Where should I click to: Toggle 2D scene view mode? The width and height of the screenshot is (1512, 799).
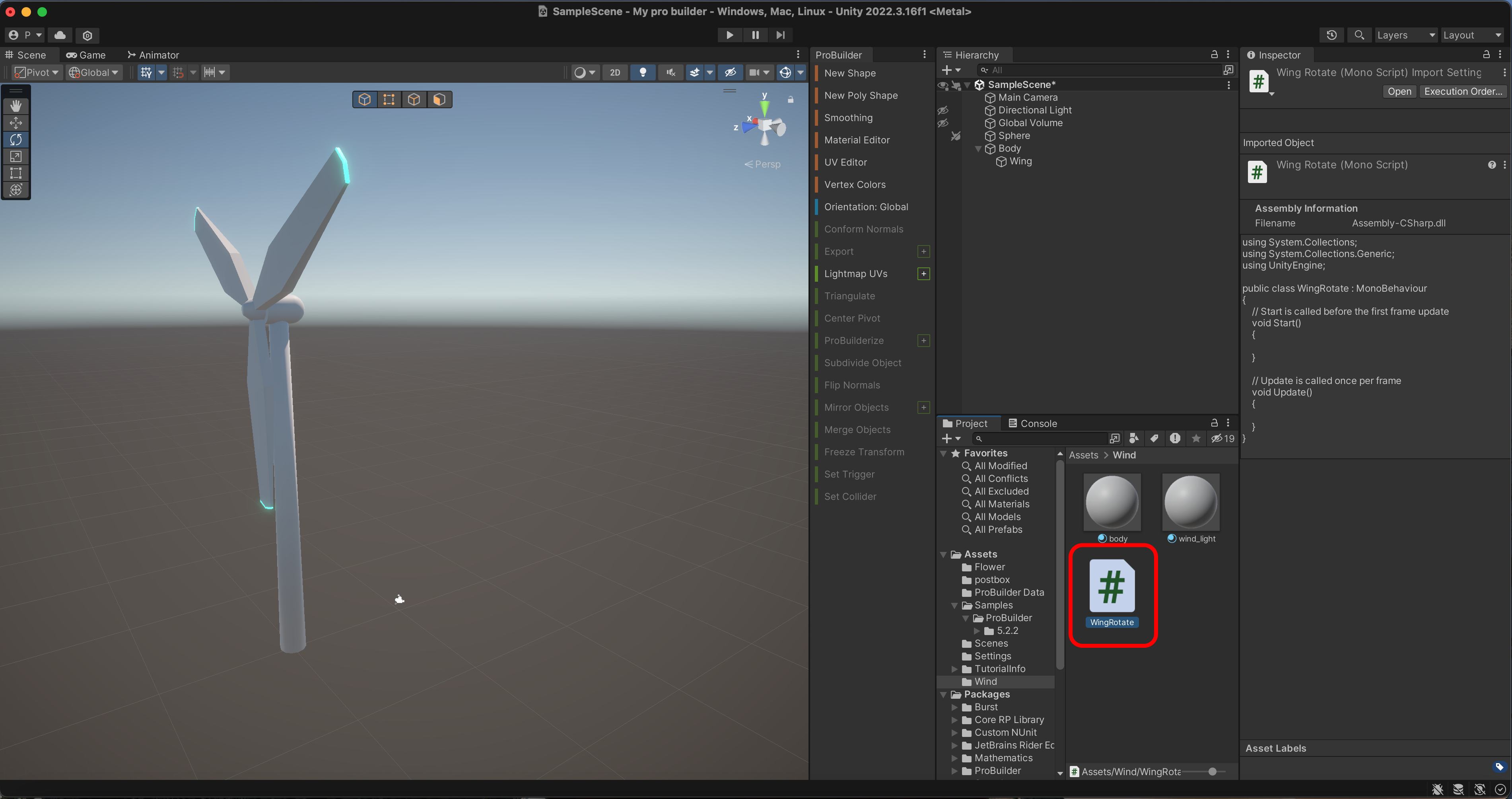(x=614, y=72)
